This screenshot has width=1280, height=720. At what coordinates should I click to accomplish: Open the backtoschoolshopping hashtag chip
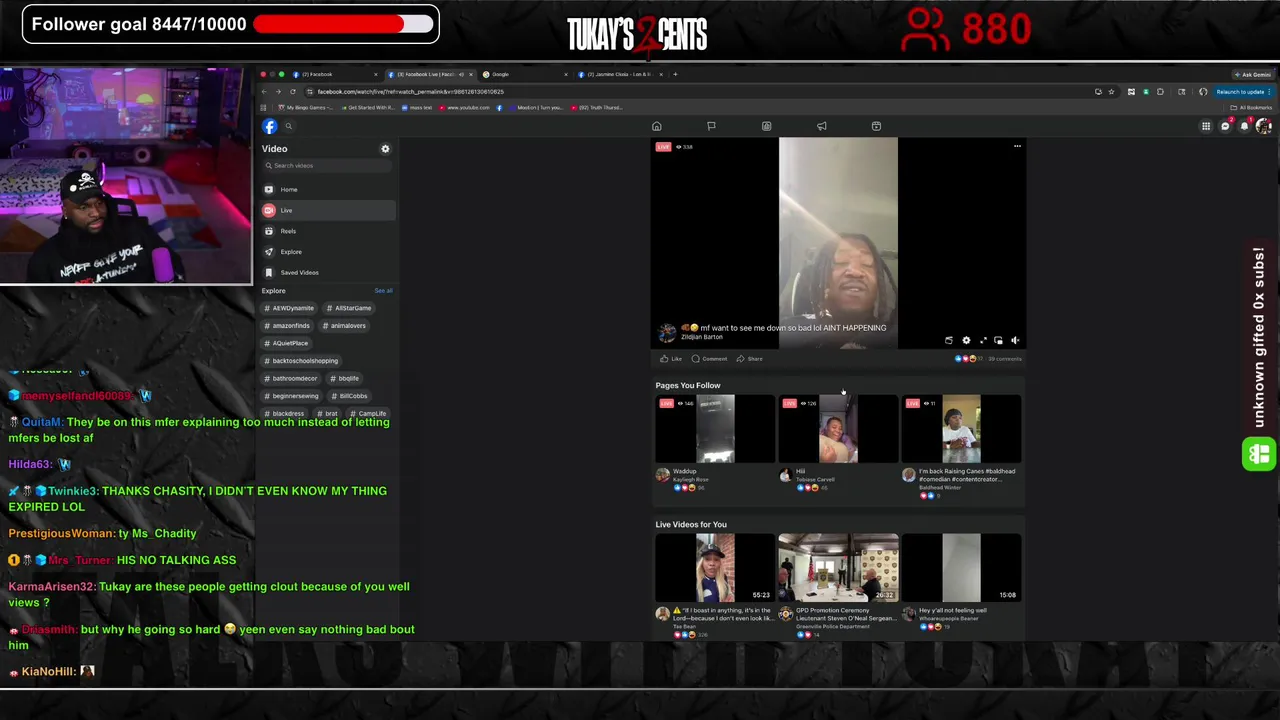tap(302, 361)
